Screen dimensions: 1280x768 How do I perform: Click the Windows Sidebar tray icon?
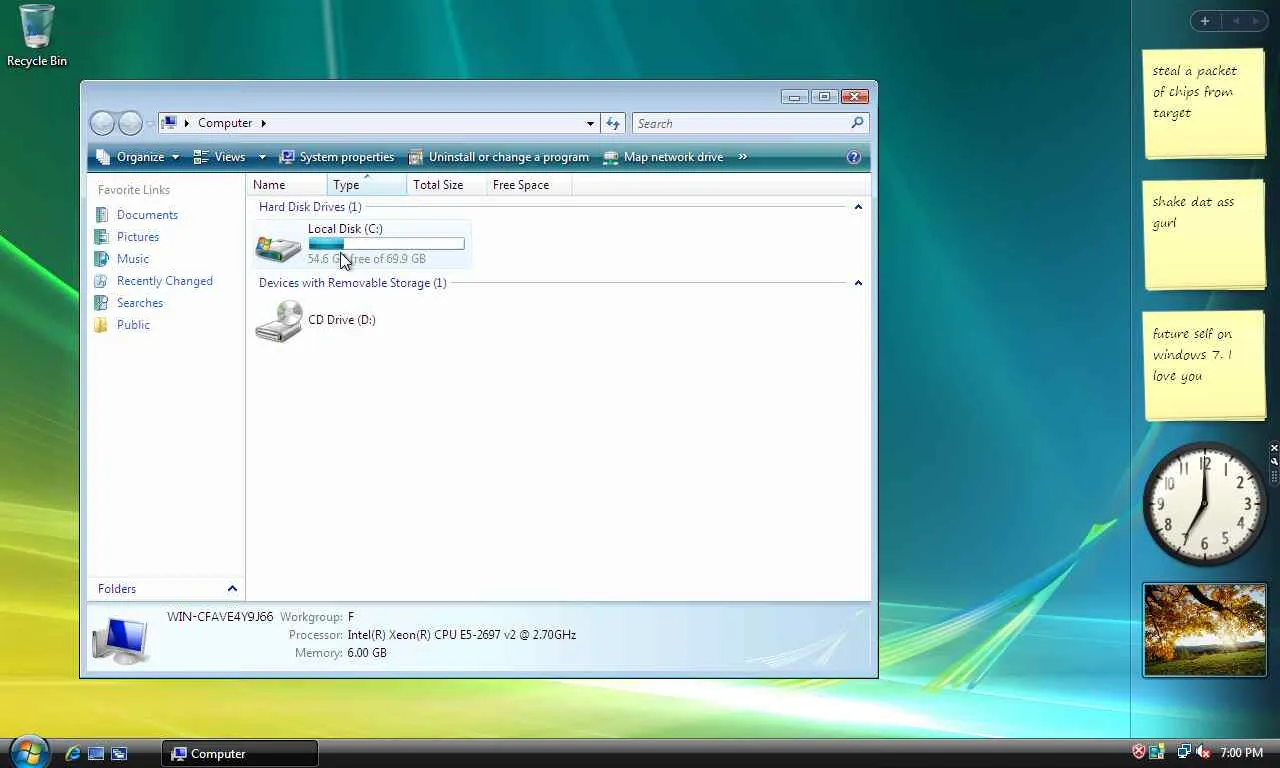1158,752
